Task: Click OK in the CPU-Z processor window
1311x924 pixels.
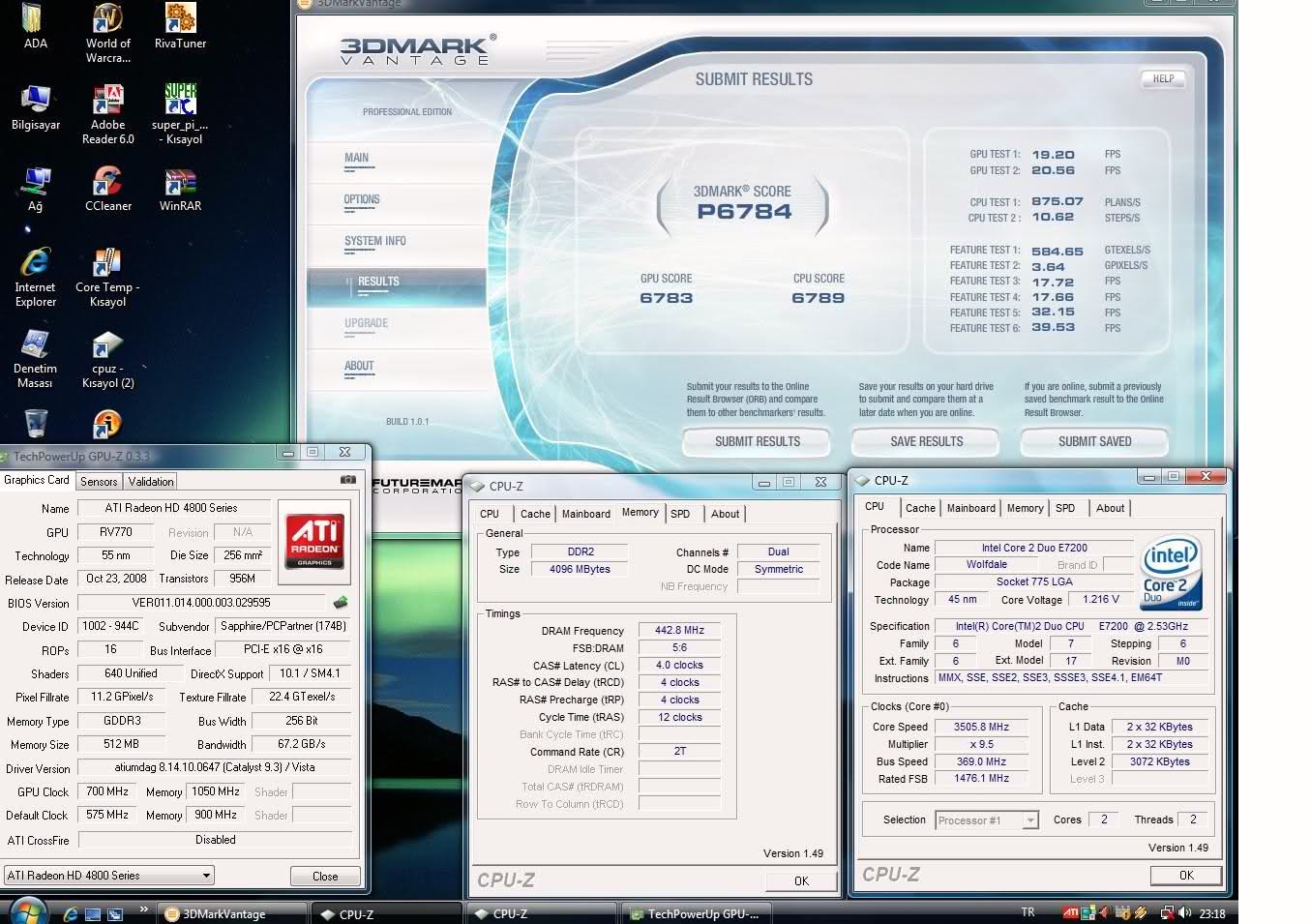Action: click(1186, 875)
